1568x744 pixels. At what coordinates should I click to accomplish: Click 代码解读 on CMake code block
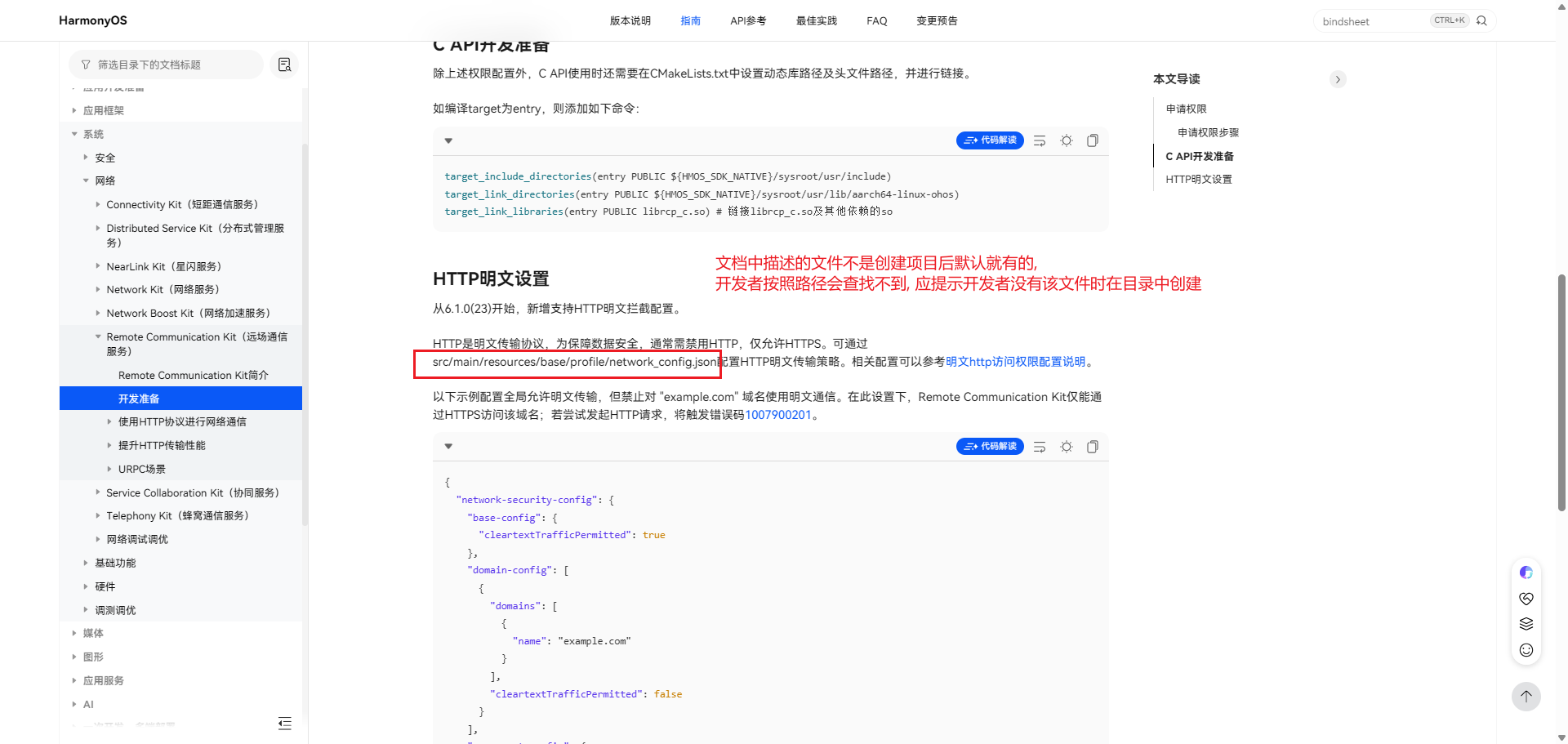pos(990,140)
